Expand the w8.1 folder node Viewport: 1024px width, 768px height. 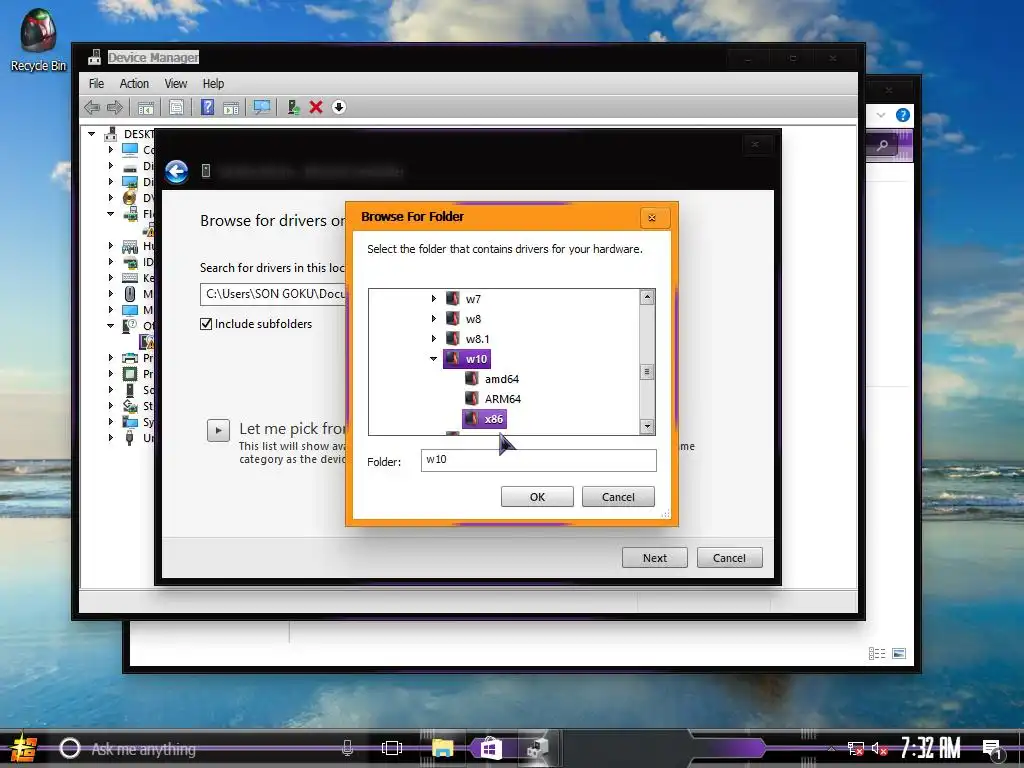pyautogui.click(x=434, y=338)
